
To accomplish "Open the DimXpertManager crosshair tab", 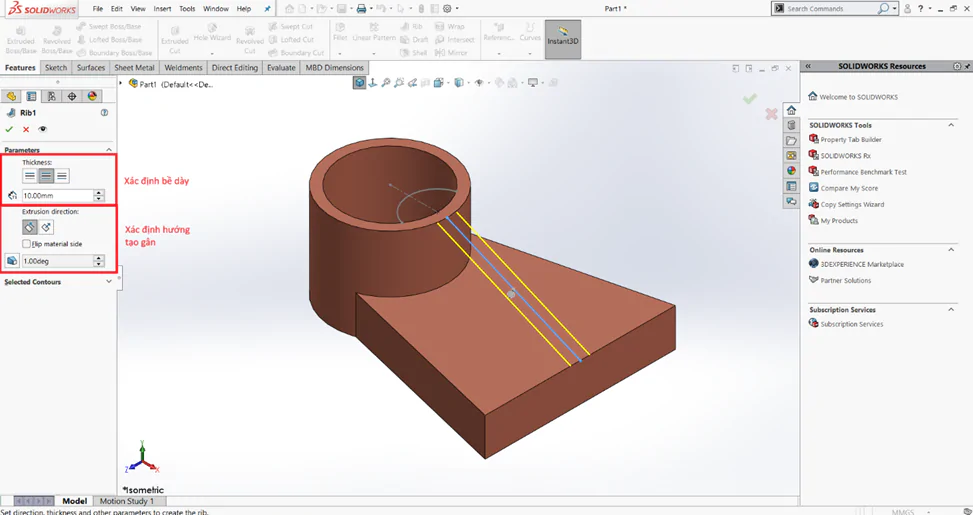I will [72, 96].
